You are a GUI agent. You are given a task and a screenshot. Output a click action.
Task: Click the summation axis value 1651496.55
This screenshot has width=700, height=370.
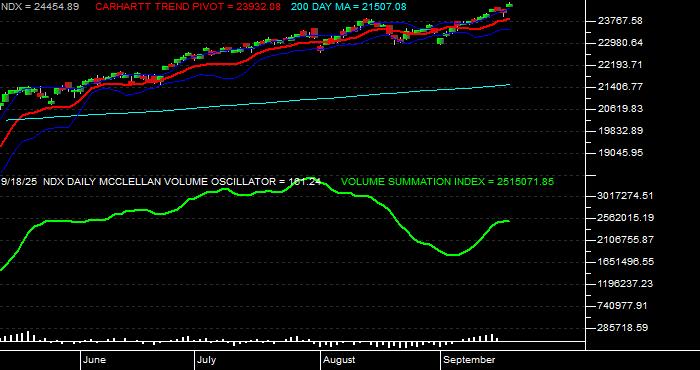[x=625, y=262]
